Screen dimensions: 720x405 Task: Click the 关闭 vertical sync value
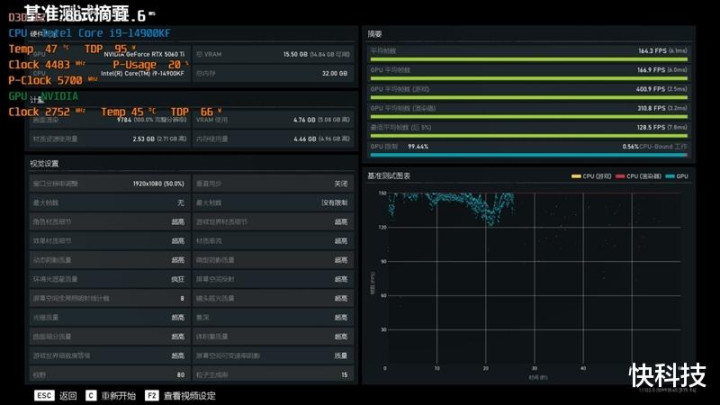click(341, 184)
